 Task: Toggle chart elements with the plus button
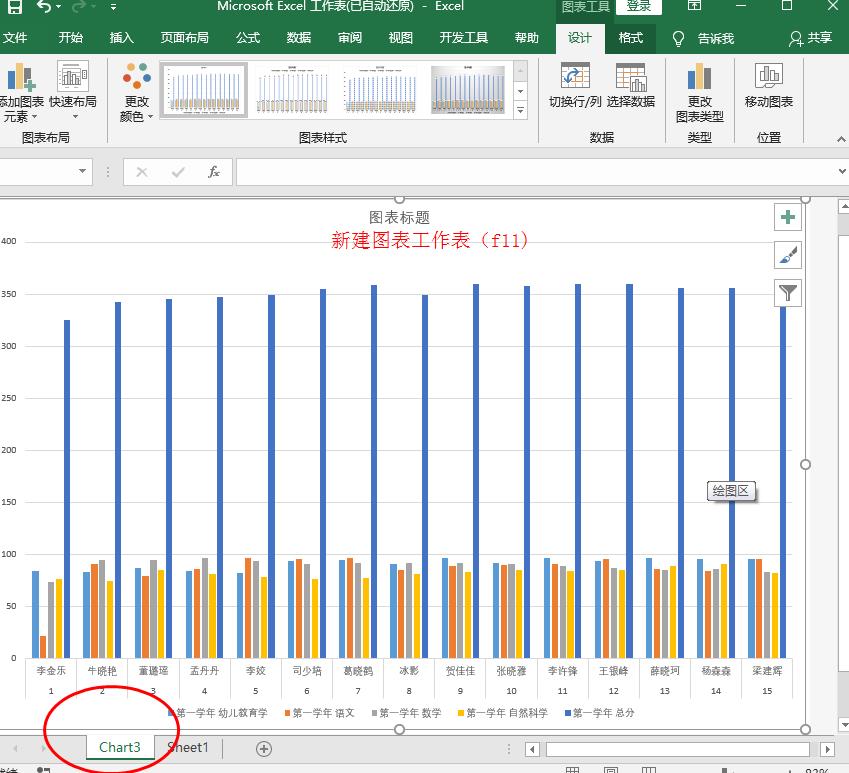pos(788,216)
